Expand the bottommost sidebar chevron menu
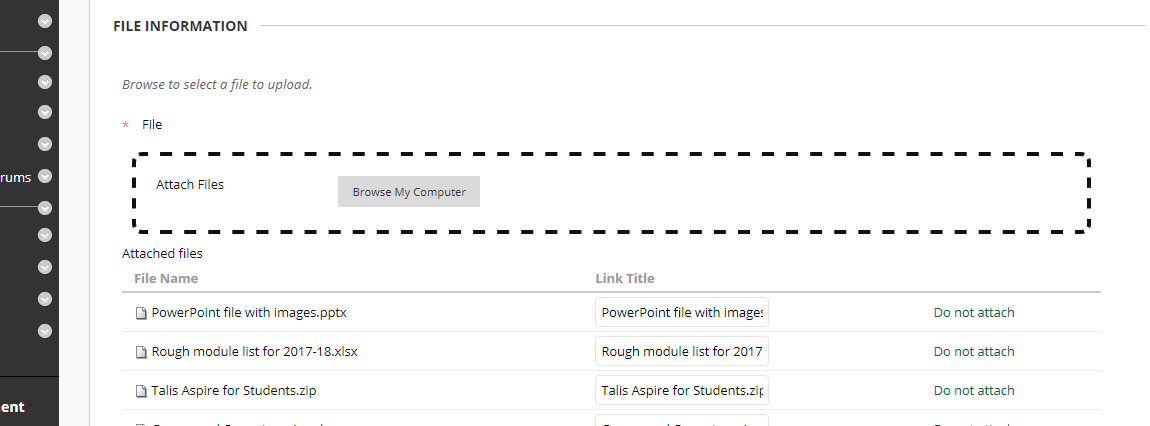The height and width of the screenshot is (426, 1150). tap(45, 331)
